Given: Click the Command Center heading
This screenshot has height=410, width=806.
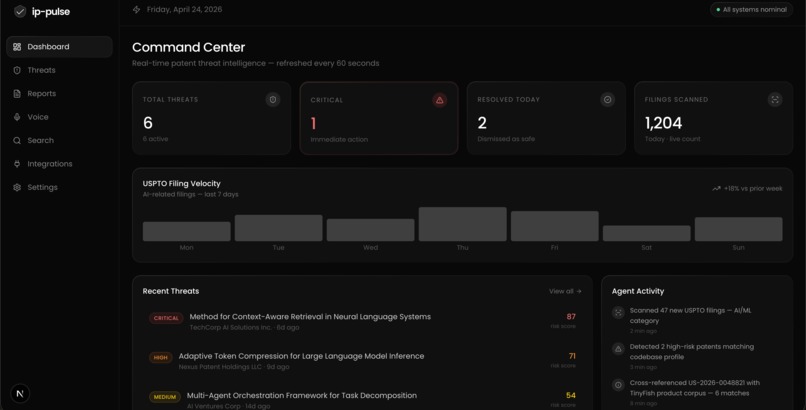Looking at the screenshot, I should coord(189,47).
